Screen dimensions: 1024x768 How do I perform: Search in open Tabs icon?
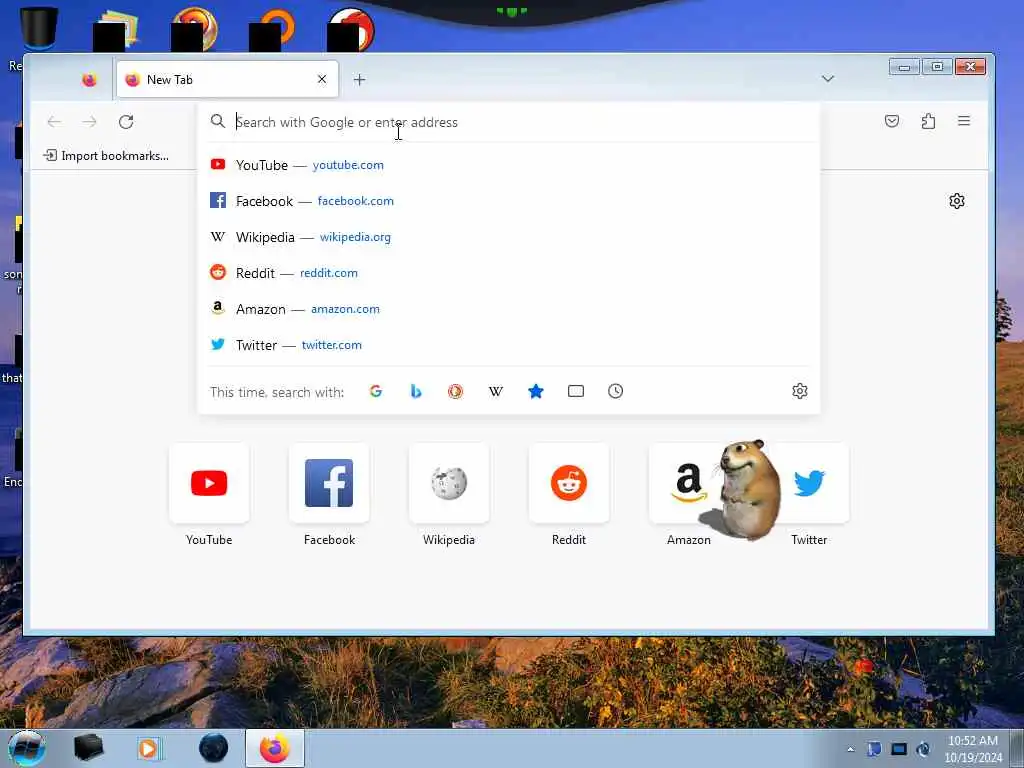(575, 391)
